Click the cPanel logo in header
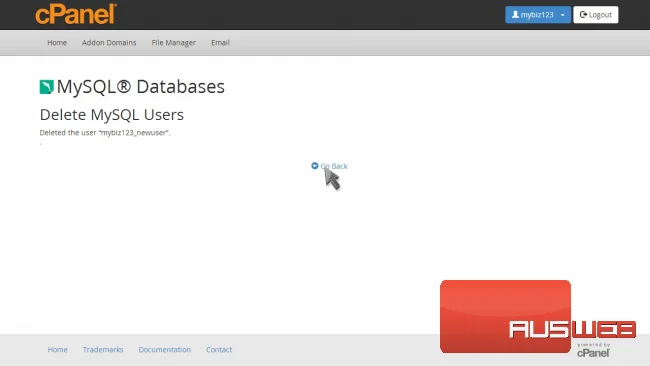 point(76,14)
